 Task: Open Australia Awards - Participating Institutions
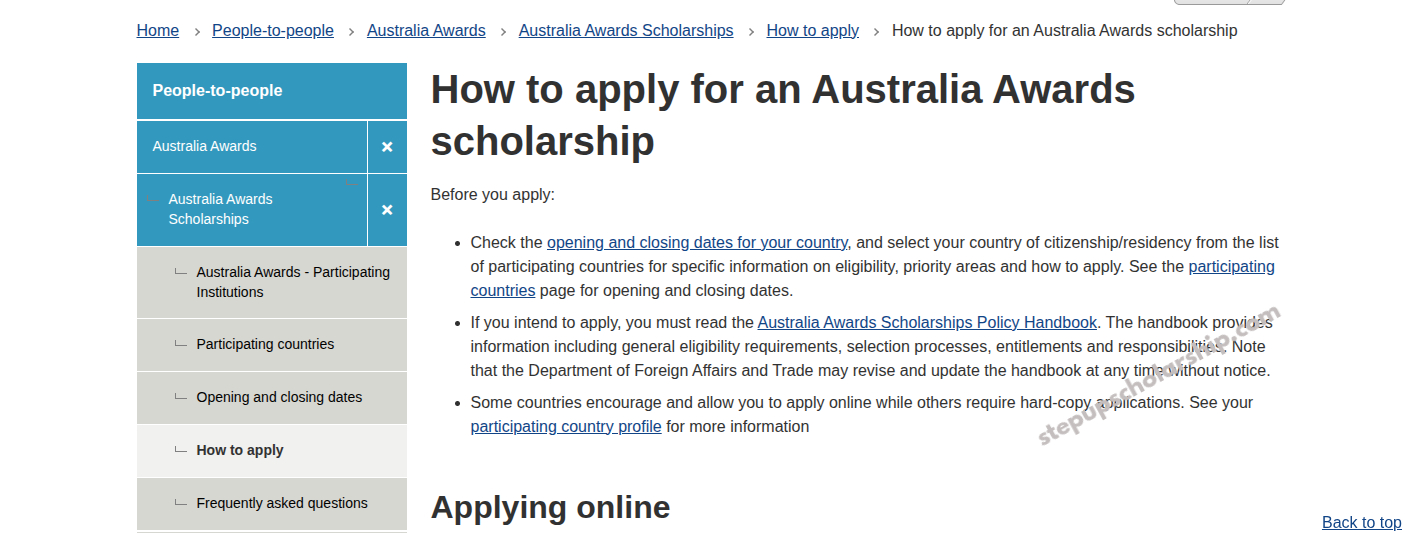coord(293,282)
